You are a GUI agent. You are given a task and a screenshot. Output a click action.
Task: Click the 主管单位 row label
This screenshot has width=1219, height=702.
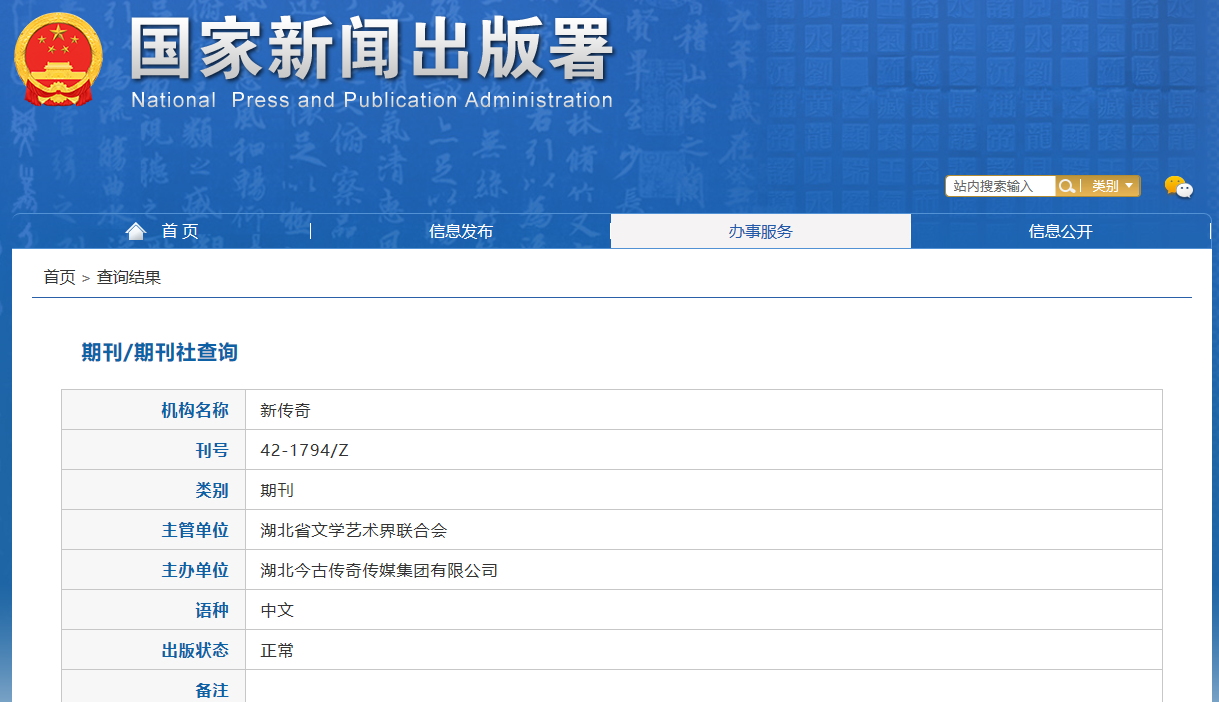pyautogui.click(x=195, y=530)
